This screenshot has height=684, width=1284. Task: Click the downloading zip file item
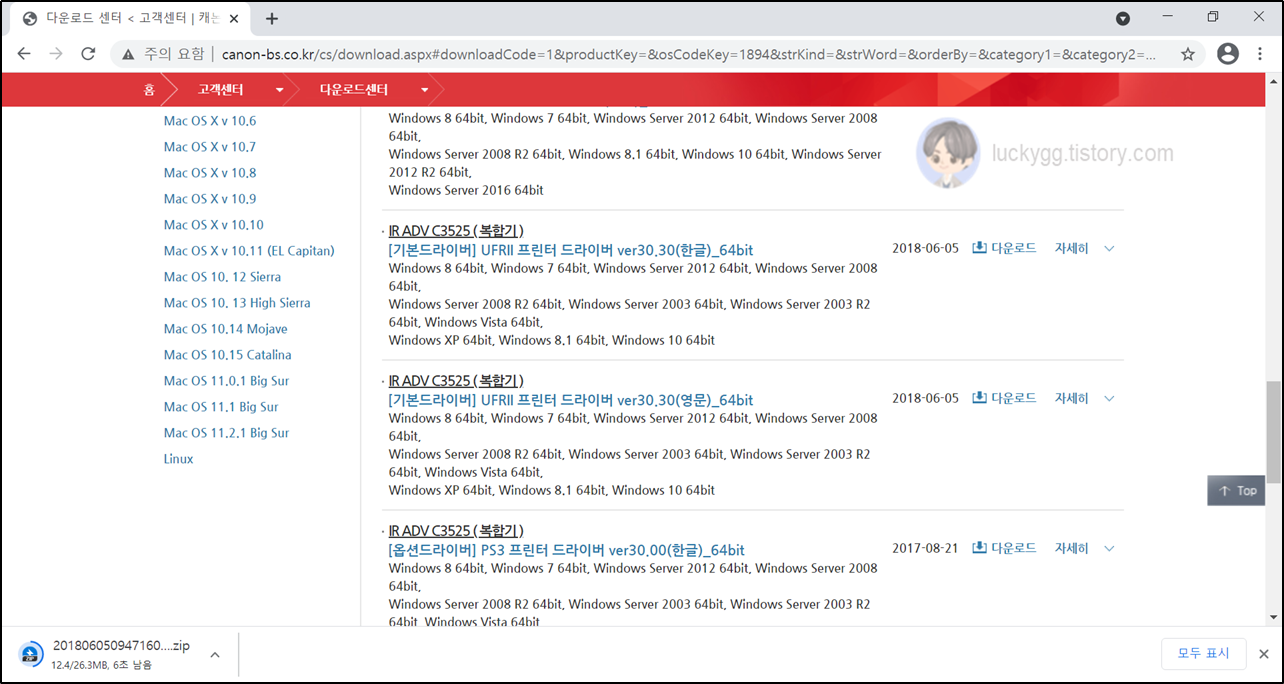(119, 654)
